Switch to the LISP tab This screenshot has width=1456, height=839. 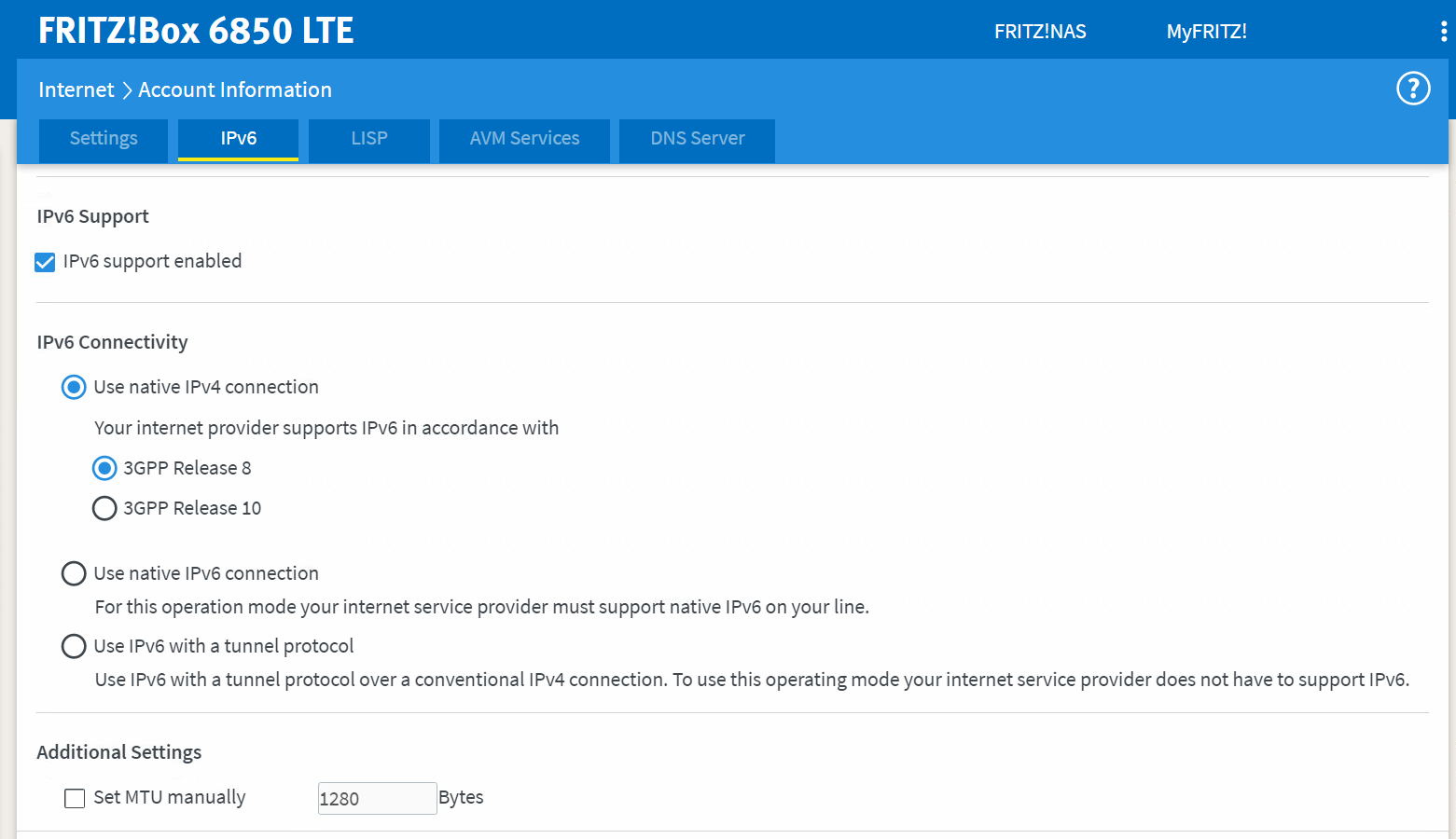pos(369,139)
